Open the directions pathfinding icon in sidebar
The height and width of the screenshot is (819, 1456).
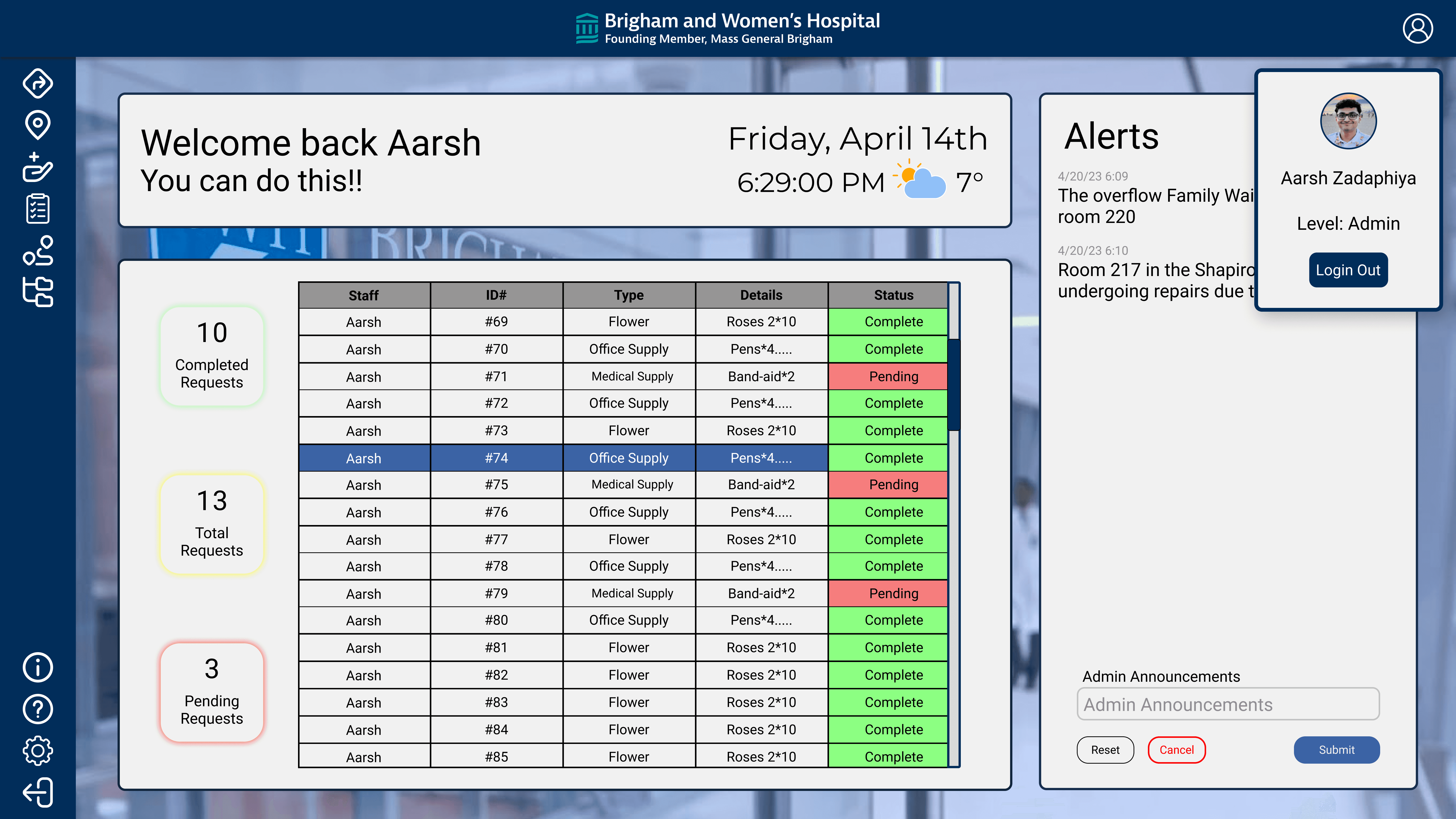click(x=38, y=84)
